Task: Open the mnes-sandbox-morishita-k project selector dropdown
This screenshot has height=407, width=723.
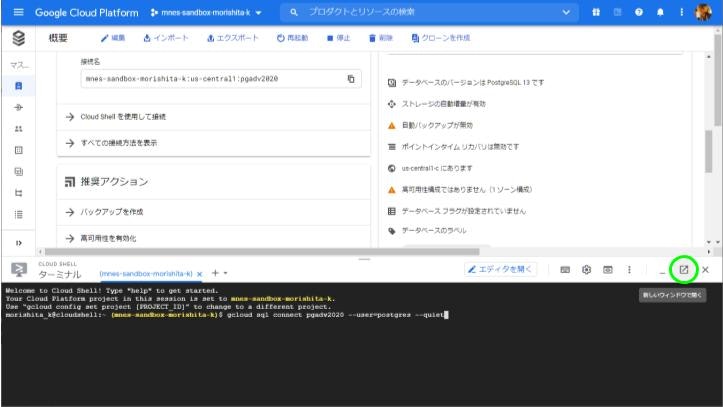Action: [x=206, y=12]
